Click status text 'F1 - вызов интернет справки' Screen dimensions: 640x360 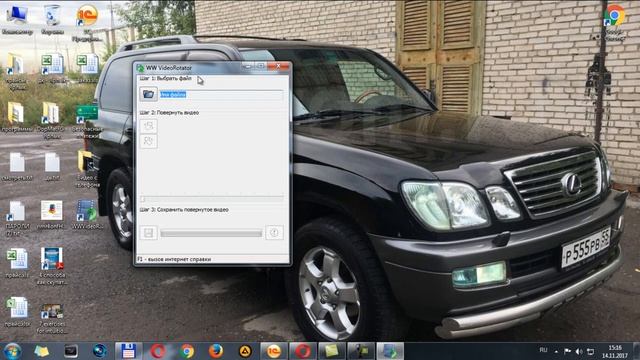(x=174, y=259)
